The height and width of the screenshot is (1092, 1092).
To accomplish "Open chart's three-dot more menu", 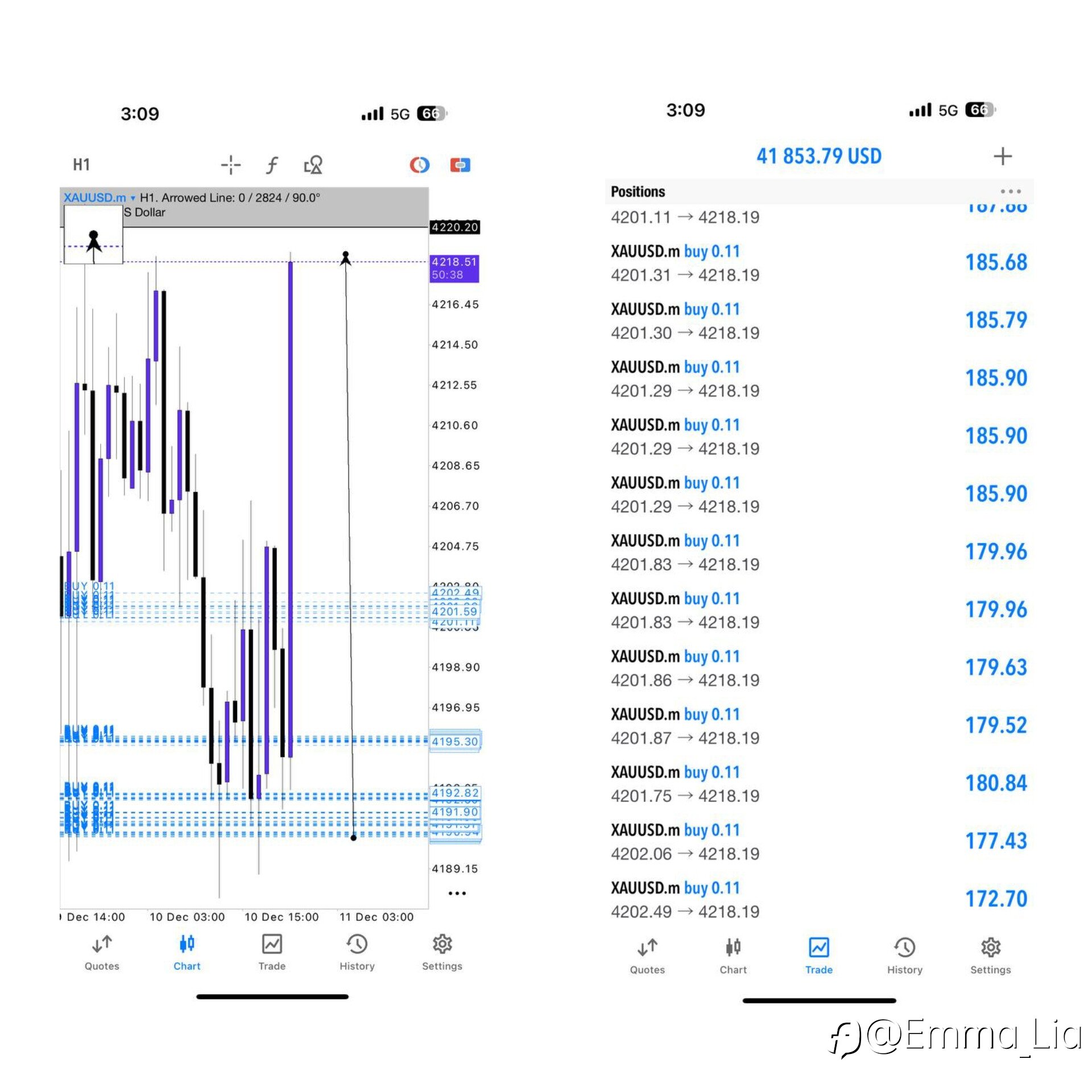I will pos(457,893).
